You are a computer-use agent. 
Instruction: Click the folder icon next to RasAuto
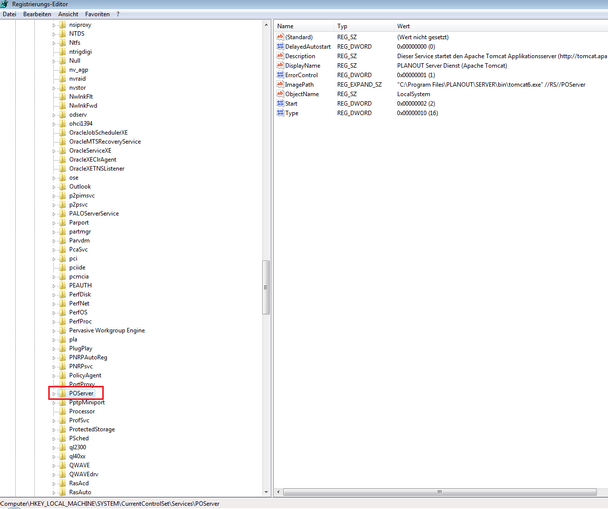tap(62, 492)
